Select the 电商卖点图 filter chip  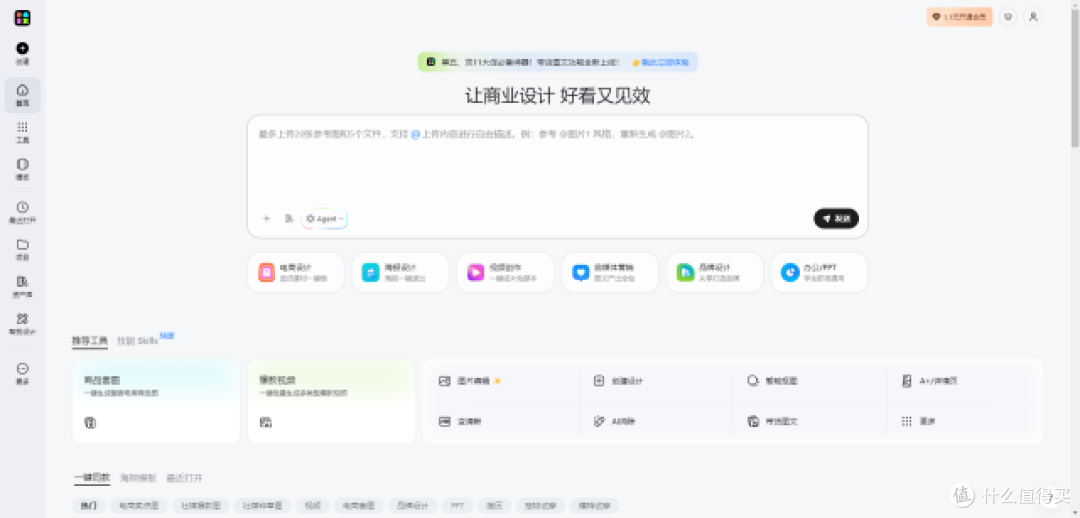click(139, 506)
